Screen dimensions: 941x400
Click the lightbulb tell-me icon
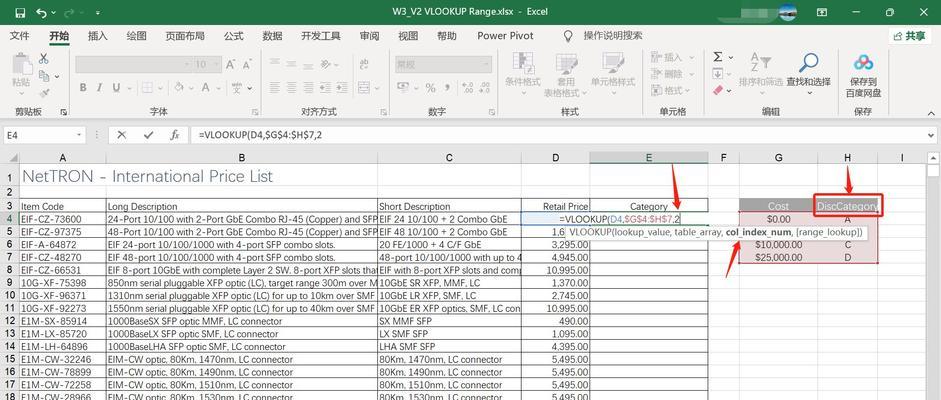(x=568, y=36)
